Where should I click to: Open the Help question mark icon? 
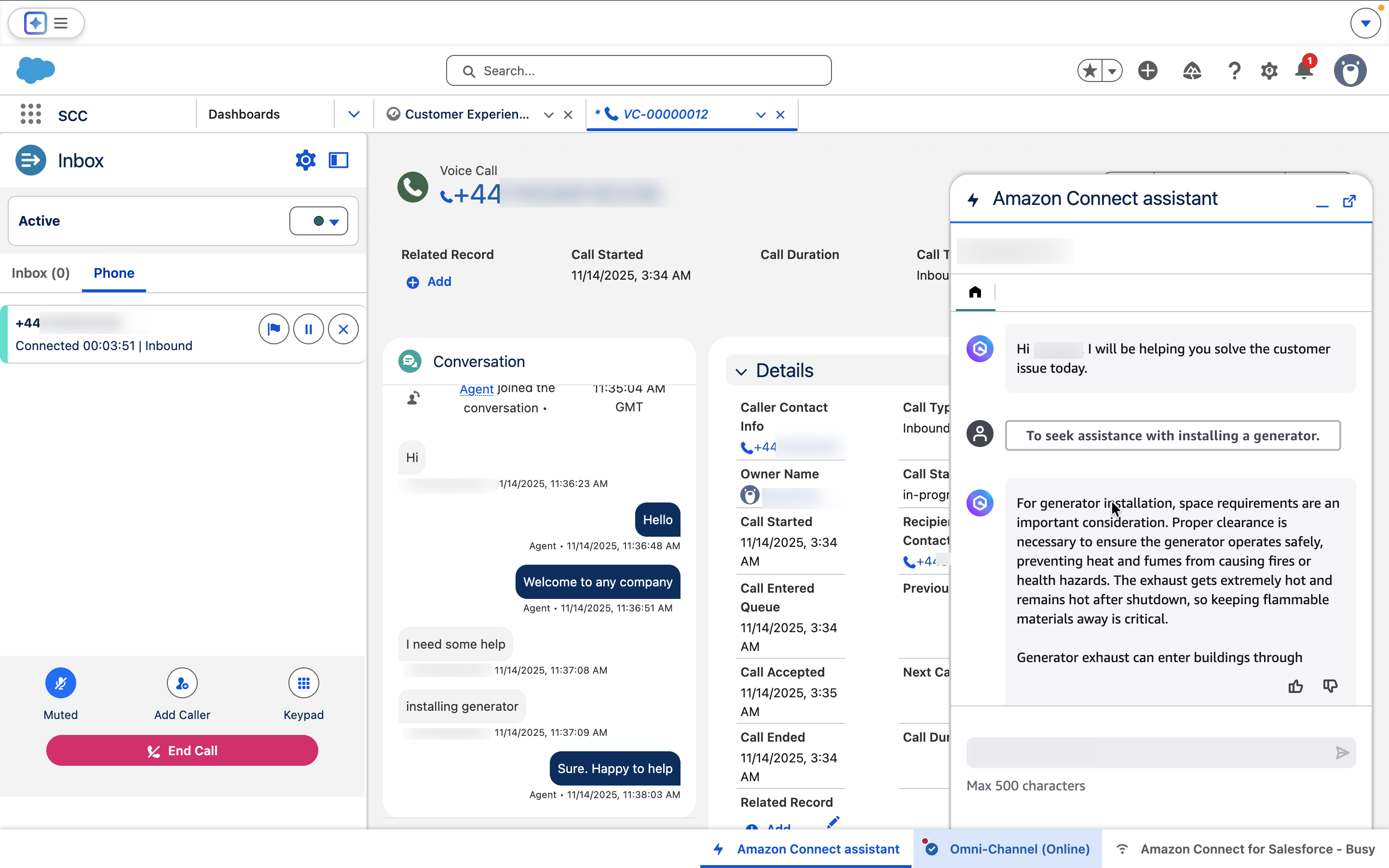pyautogui.click(x=1234, y=70)
